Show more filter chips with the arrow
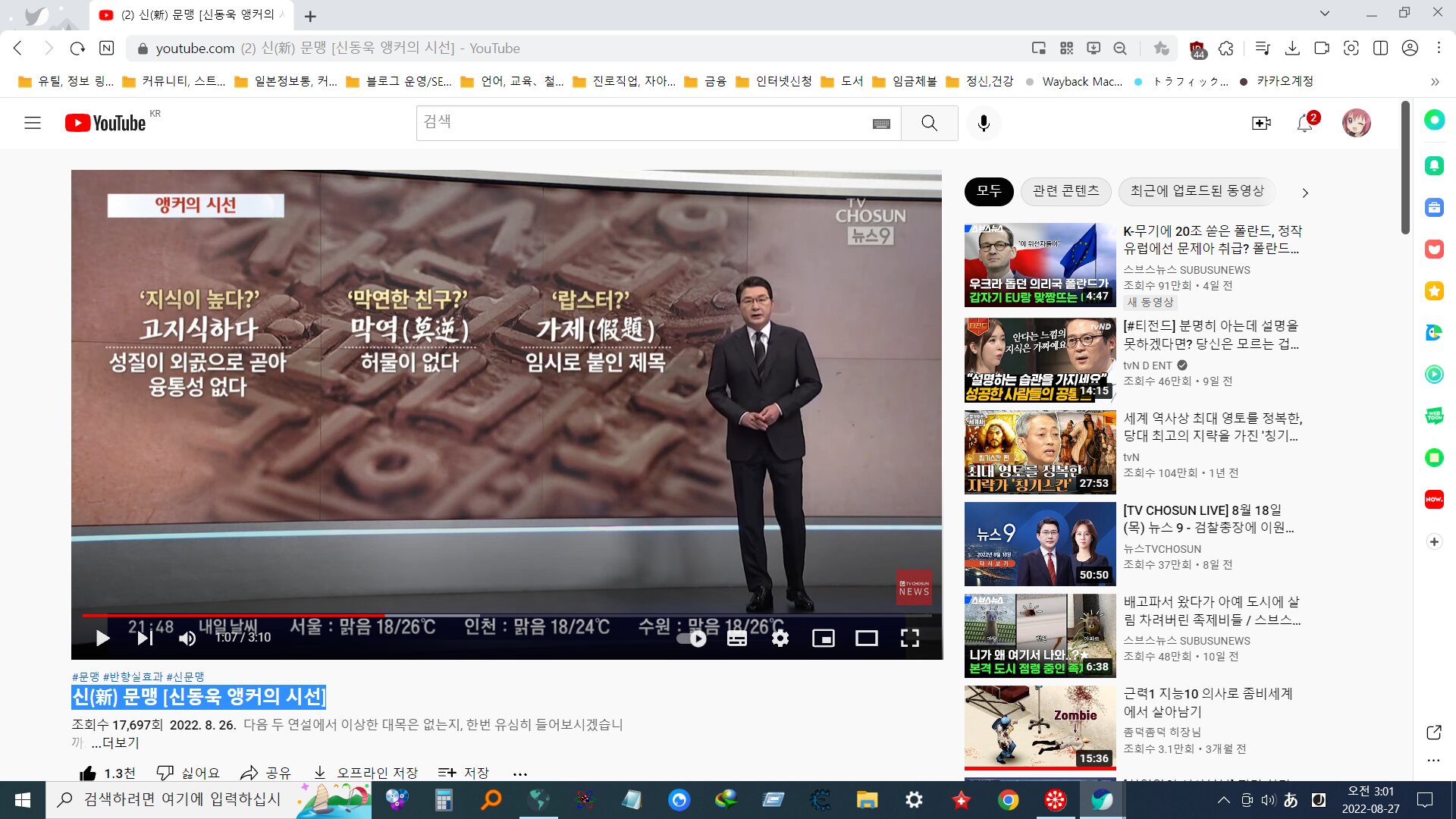 tap(1305, 193)
